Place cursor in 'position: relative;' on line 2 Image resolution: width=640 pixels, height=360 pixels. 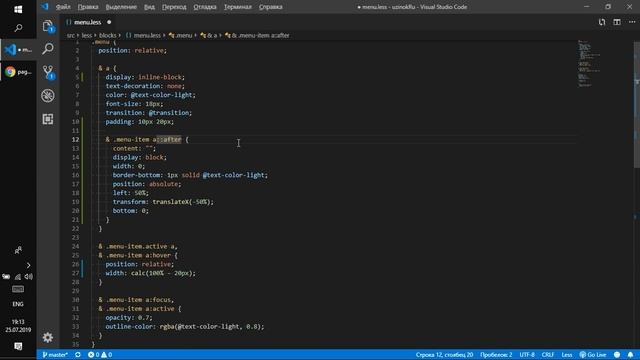tap(132, 51)
